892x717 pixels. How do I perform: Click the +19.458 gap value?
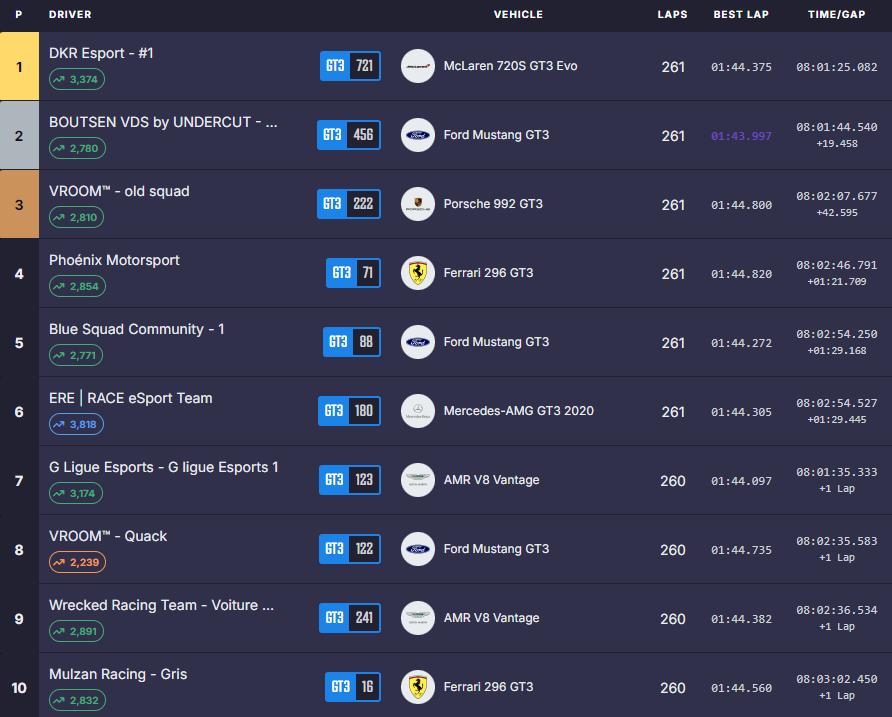point(837,143)
